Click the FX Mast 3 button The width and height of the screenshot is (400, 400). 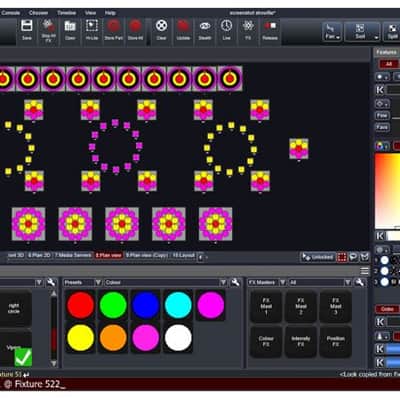tap(335, 306)
